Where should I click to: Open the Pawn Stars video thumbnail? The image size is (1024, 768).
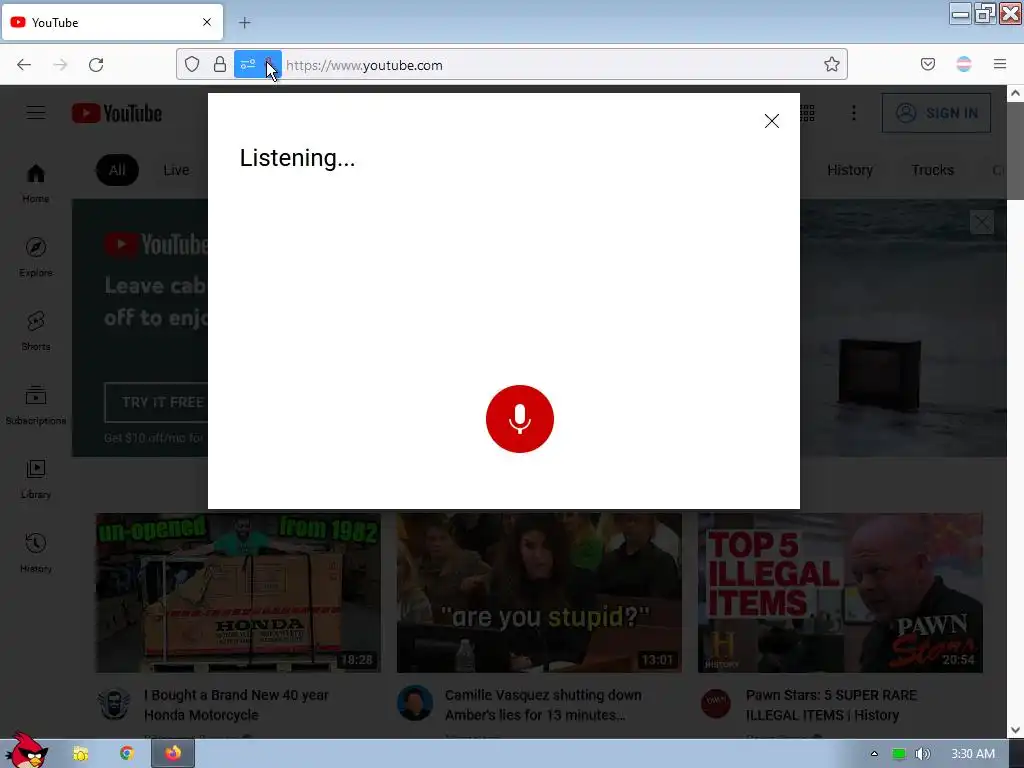(840, 593)
